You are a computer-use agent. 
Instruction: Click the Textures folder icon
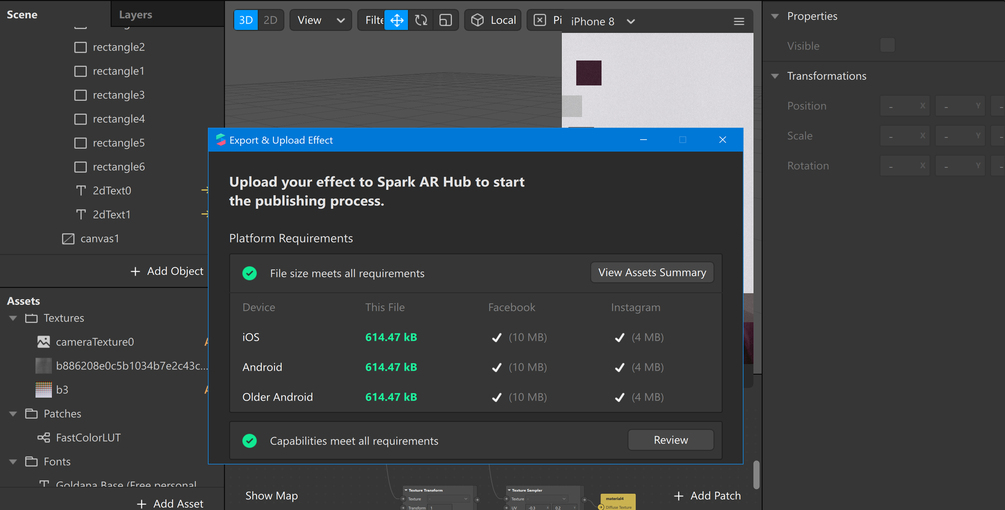pyautogui.click(x=31, y=318)
